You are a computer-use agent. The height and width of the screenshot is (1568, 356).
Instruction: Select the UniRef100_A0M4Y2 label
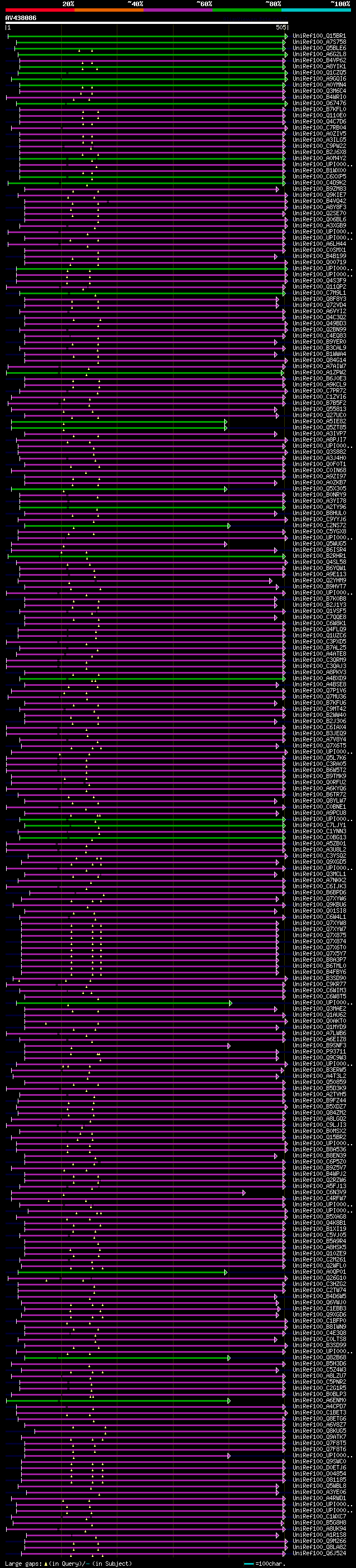click(319, 159)
